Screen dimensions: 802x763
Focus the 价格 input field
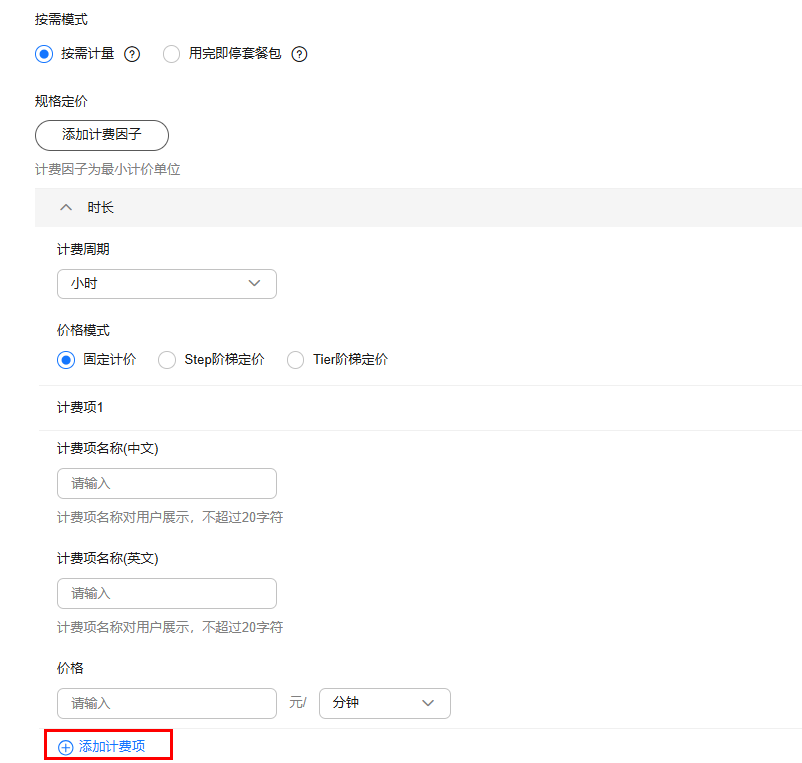(x=167, y=703)
